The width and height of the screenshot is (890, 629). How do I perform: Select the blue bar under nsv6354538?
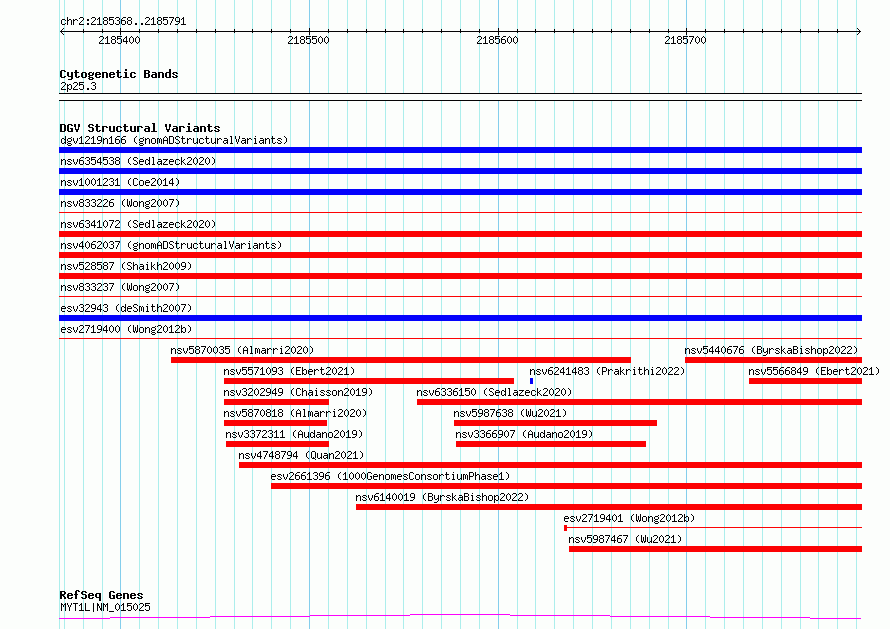460,171
